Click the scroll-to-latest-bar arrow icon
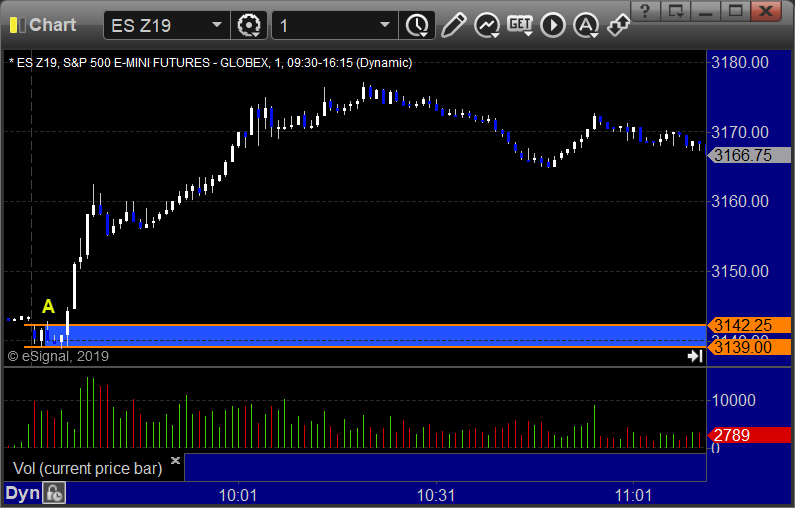The image size is (795, 508). click(x=695, y=355)
